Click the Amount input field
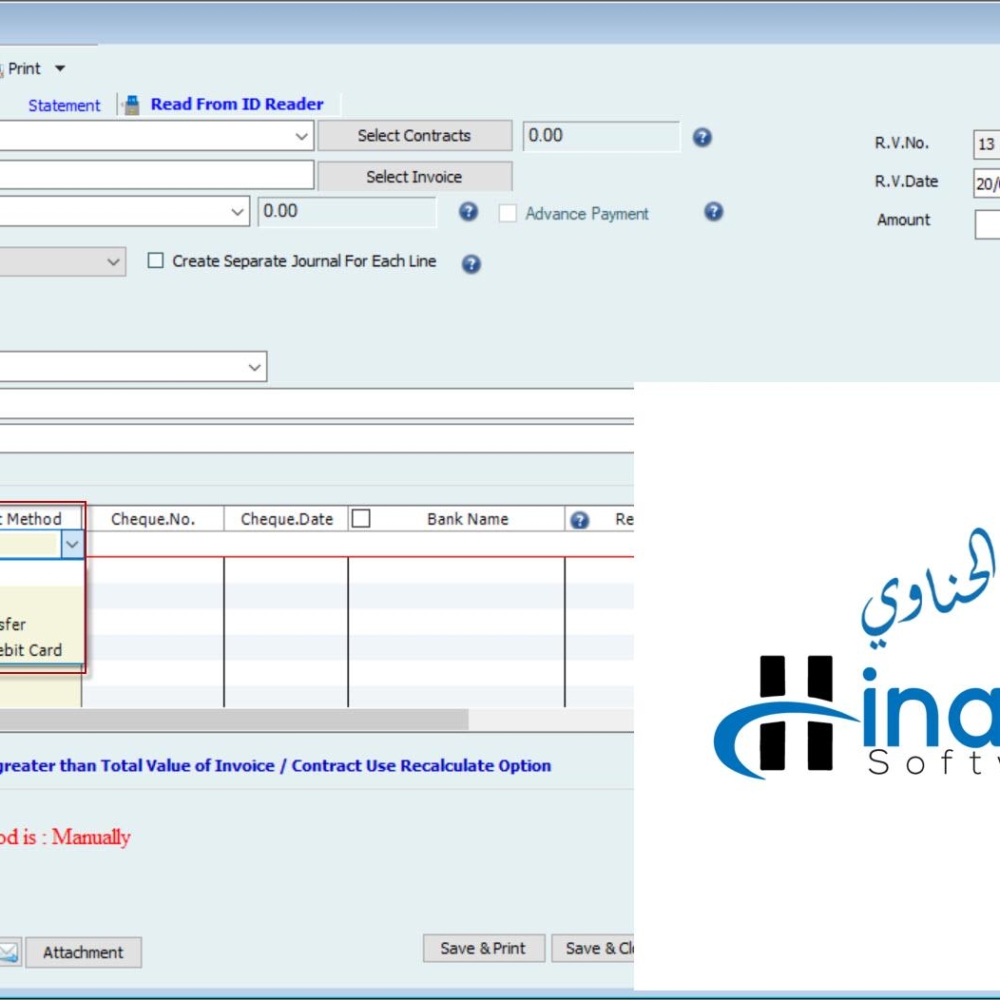The image size is (1000, 1000). click(x=988, y=224)
